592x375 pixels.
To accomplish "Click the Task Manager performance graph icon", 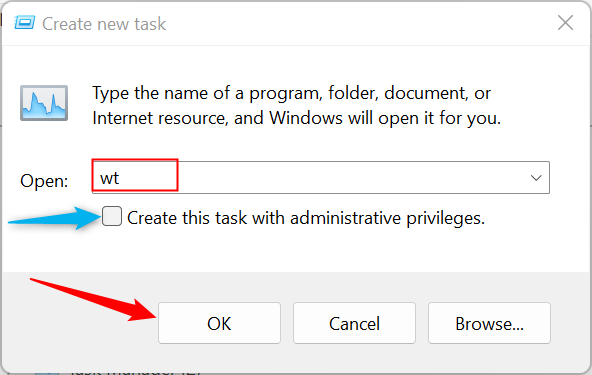I will (44, 103).
